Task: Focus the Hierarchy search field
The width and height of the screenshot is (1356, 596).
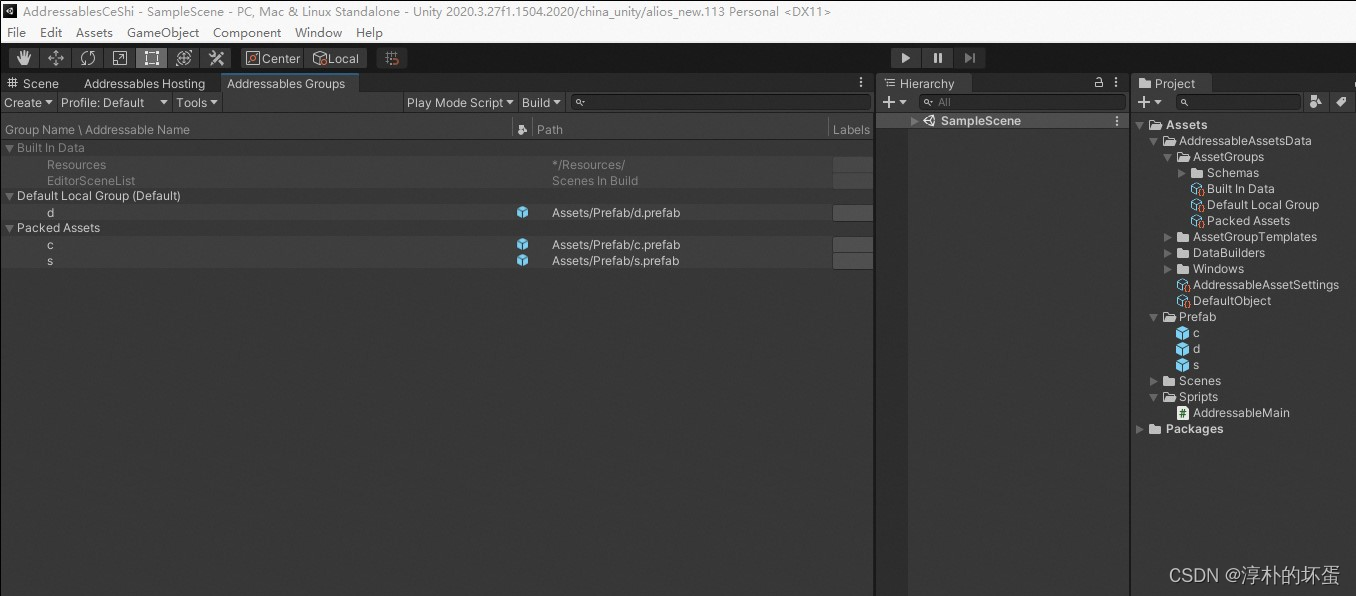Action: pos(1022,102)
